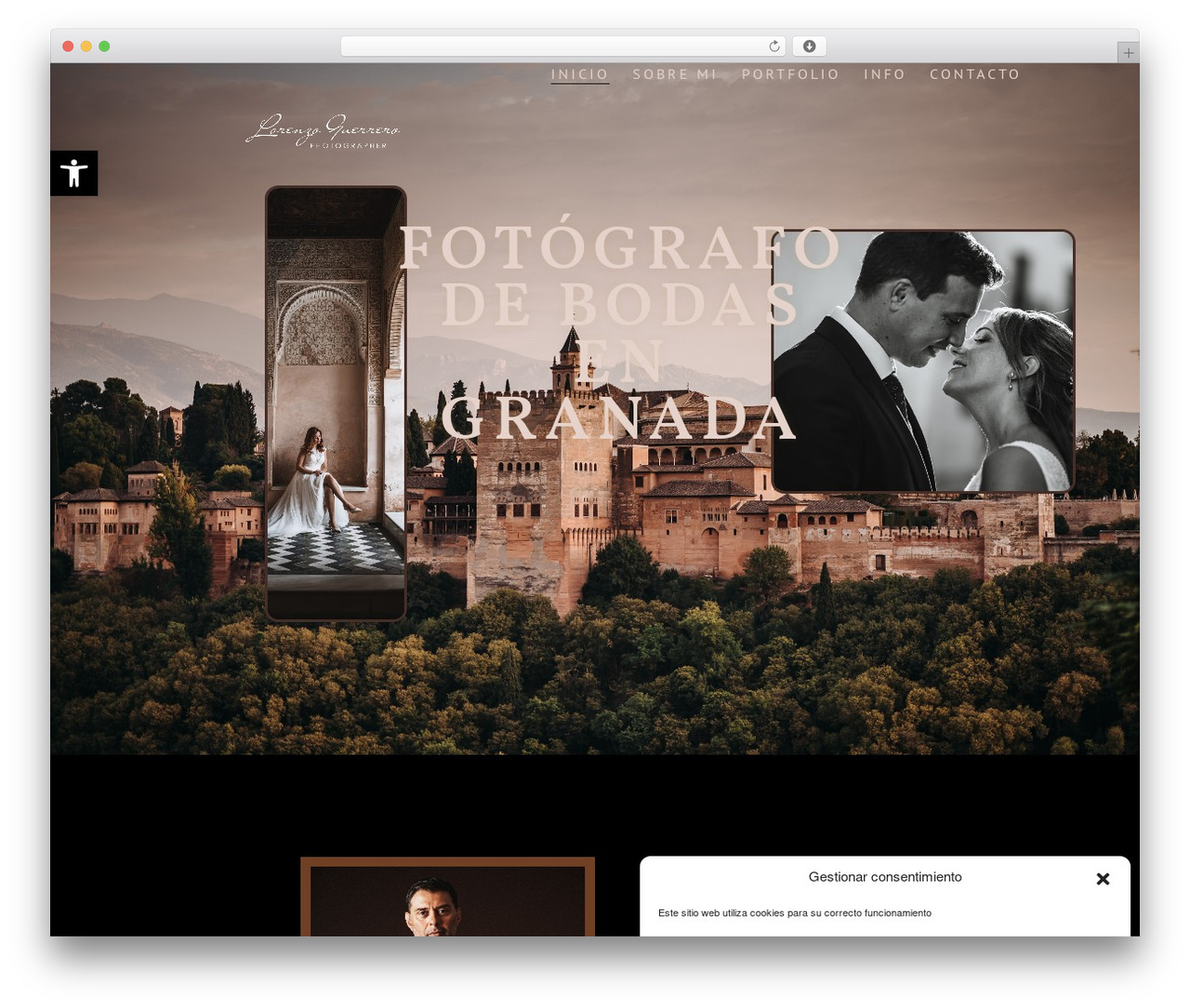
Task: Close the window with the red button
Action: (x=68, y=46)
